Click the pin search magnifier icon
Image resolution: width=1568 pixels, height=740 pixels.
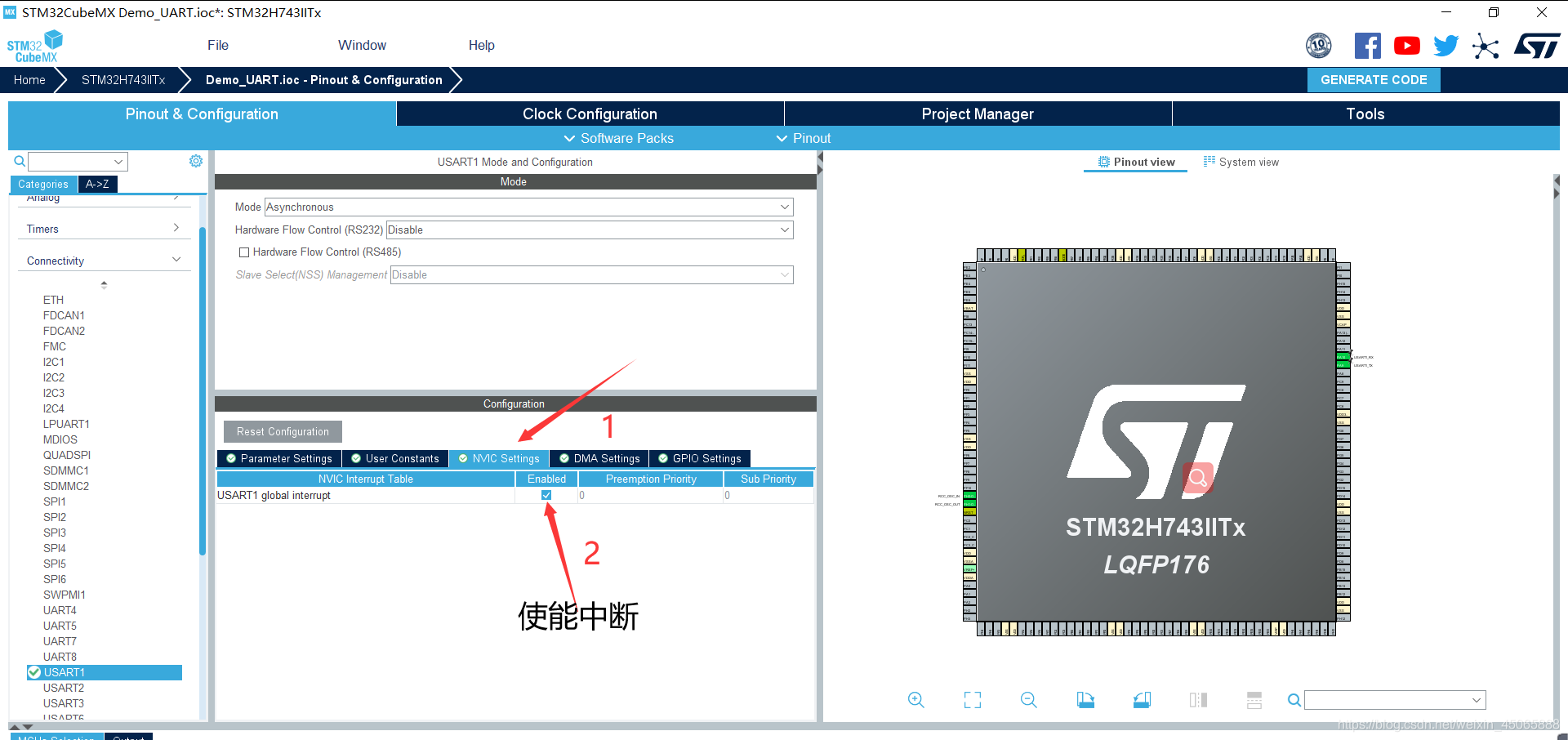click(1294, 700)
